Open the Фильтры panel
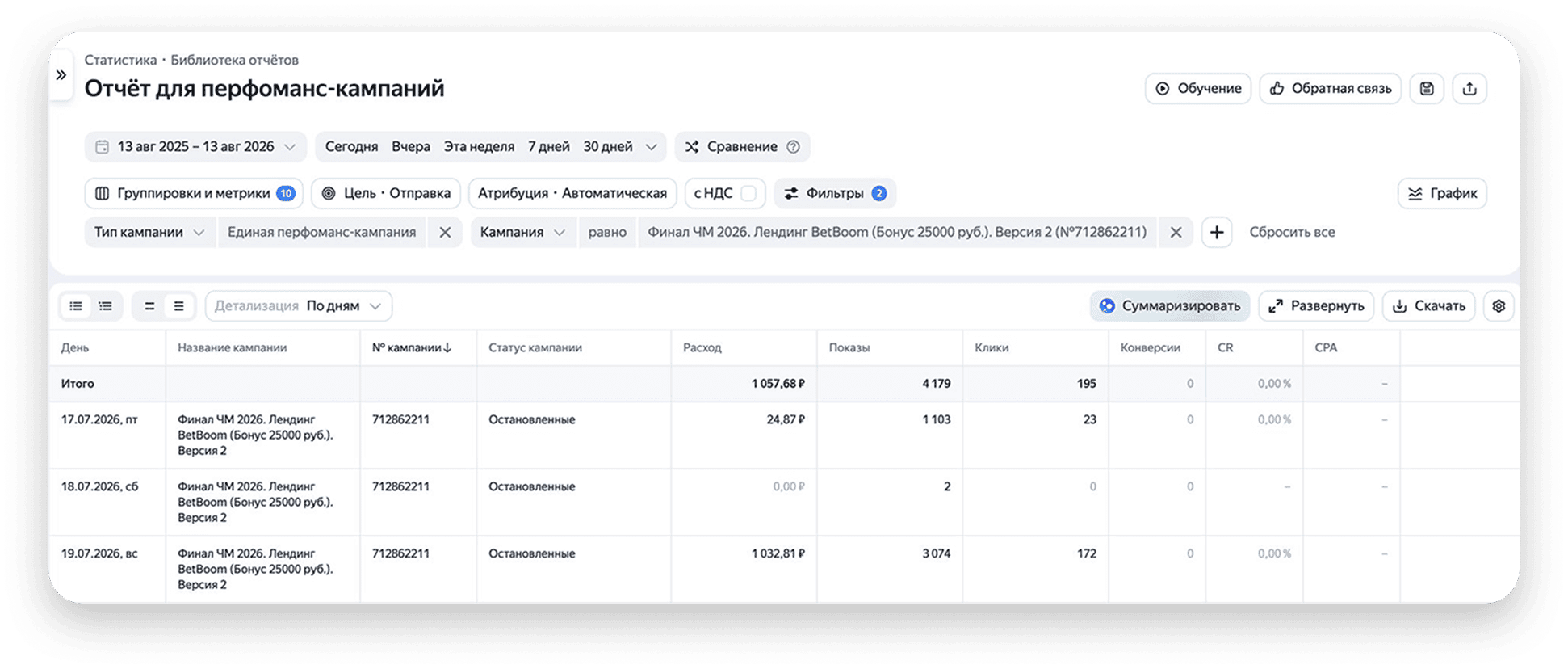The image size is (1568, 669). (835, 194)
